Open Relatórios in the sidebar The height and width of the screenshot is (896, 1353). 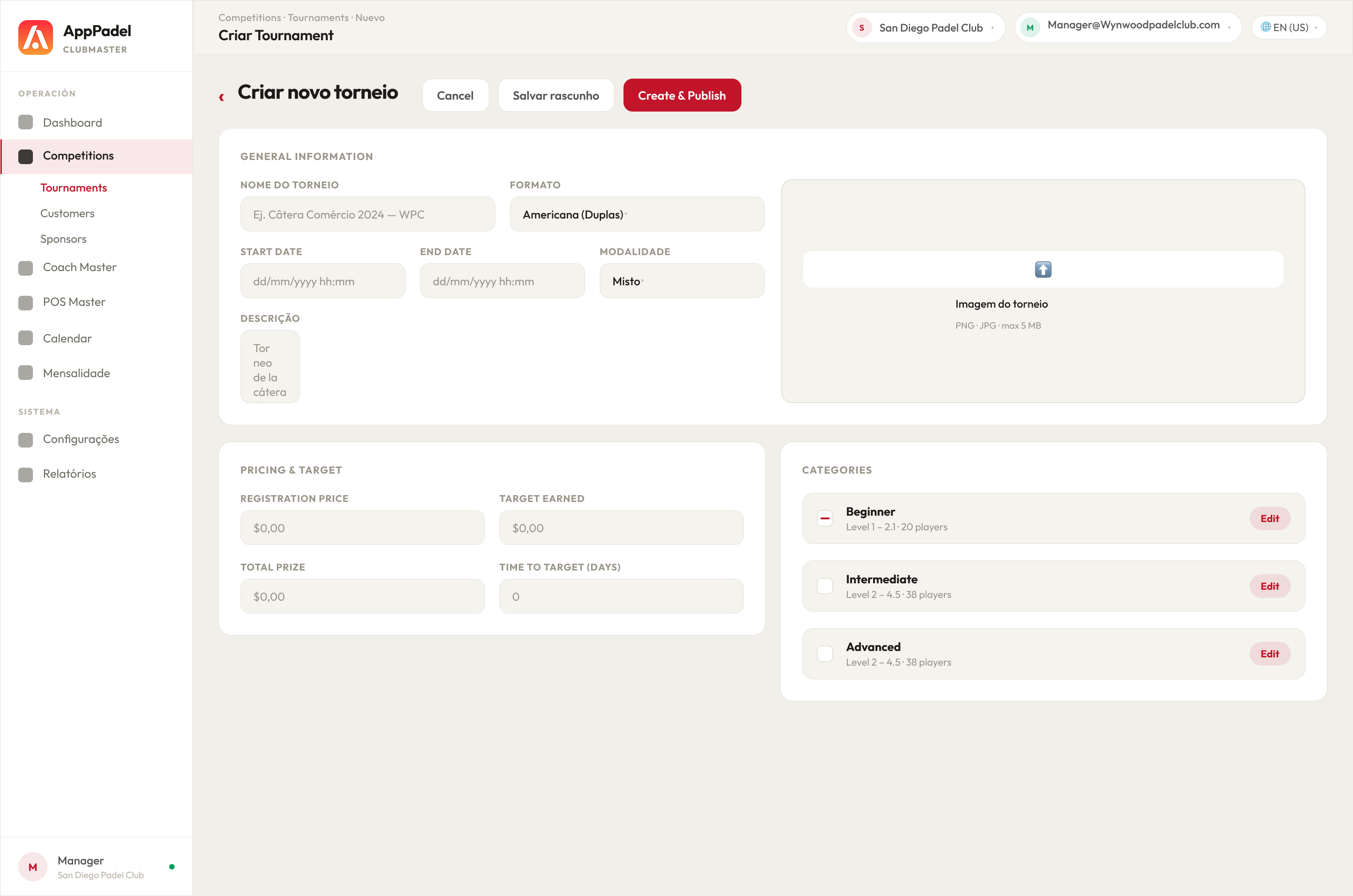[x=96, y=475]
